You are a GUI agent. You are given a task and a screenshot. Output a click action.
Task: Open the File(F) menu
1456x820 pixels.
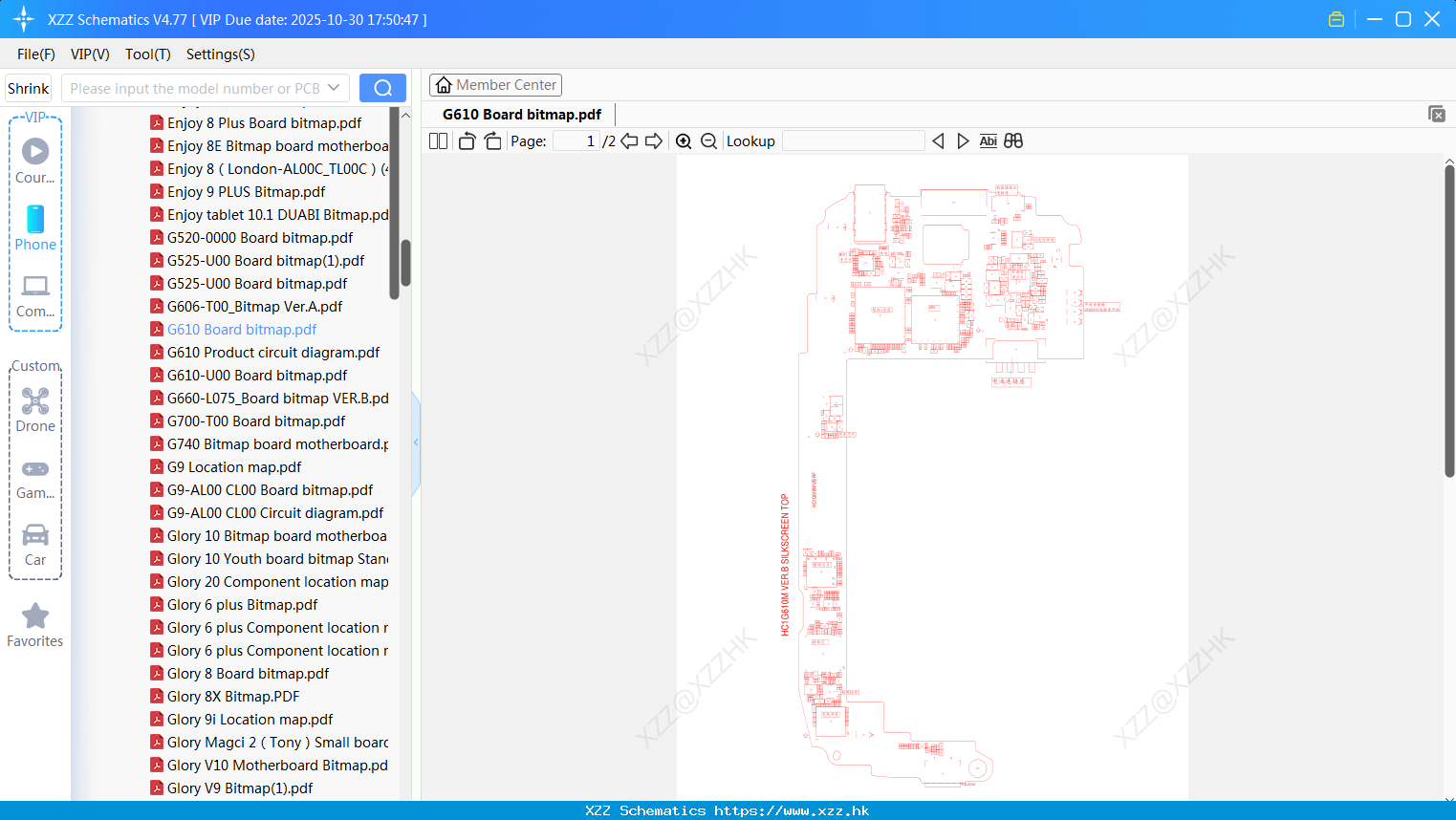pyautogui.click(x=36, y=54)
